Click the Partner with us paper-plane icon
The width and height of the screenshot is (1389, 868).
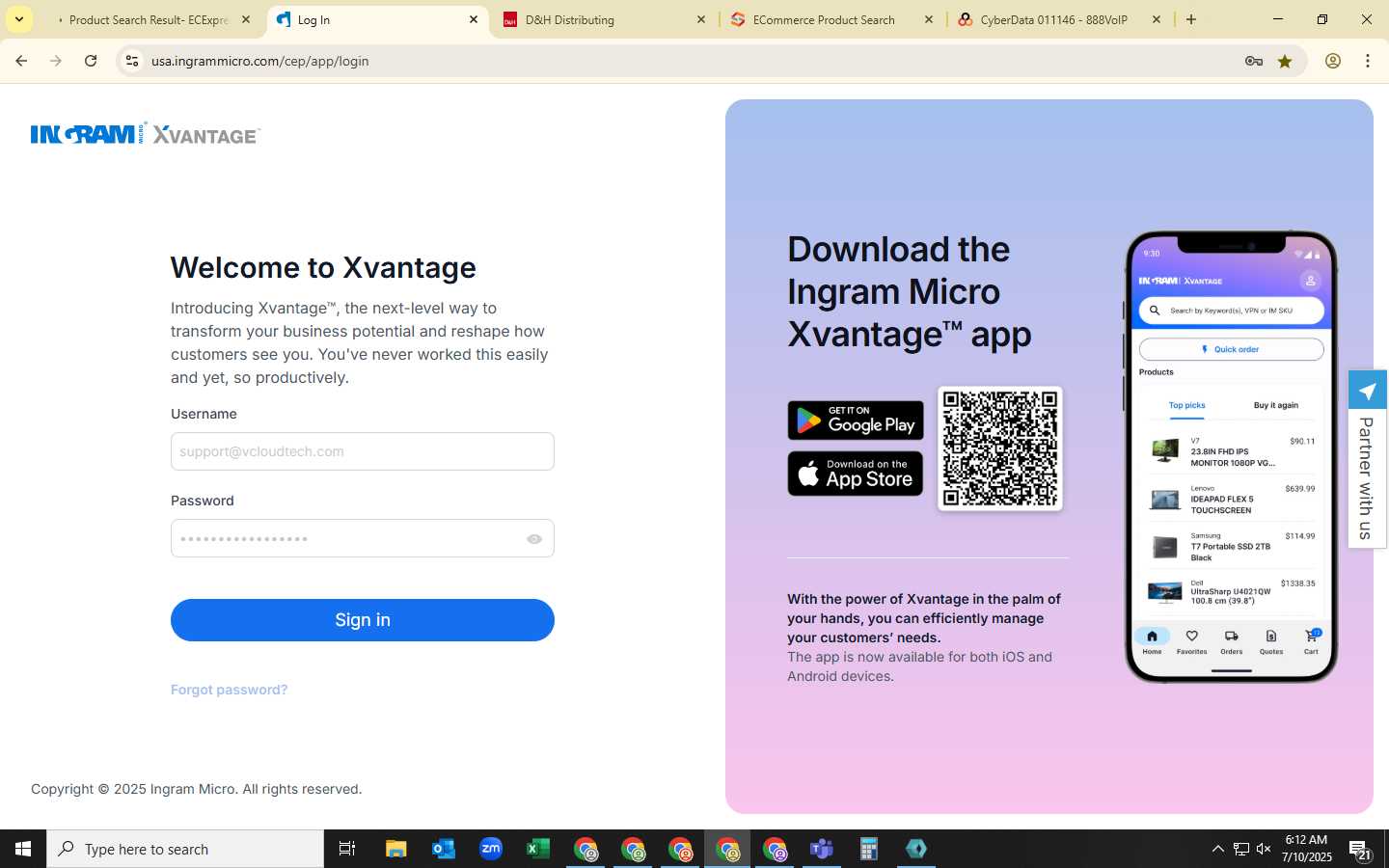pos(1367,391)
